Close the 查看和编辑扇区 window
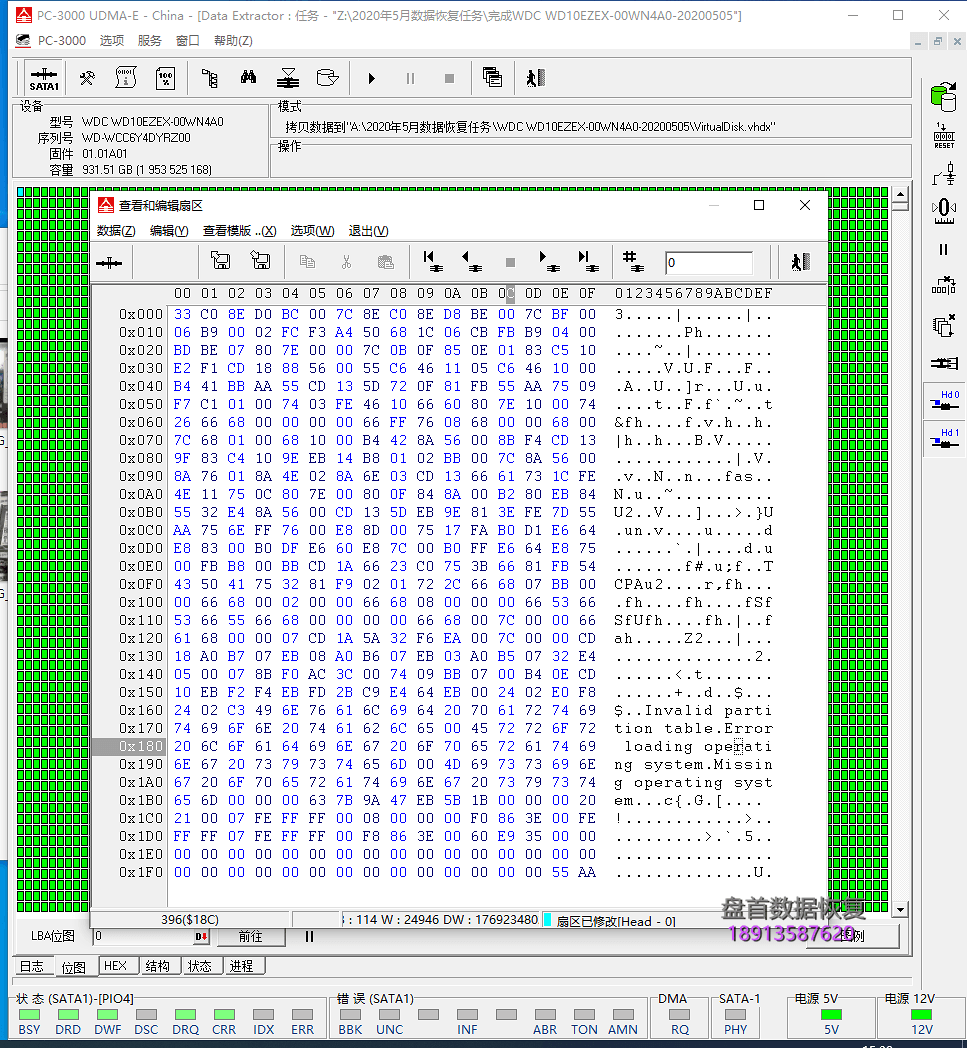This screenshot has width=967, height=1048. point(805,205)
